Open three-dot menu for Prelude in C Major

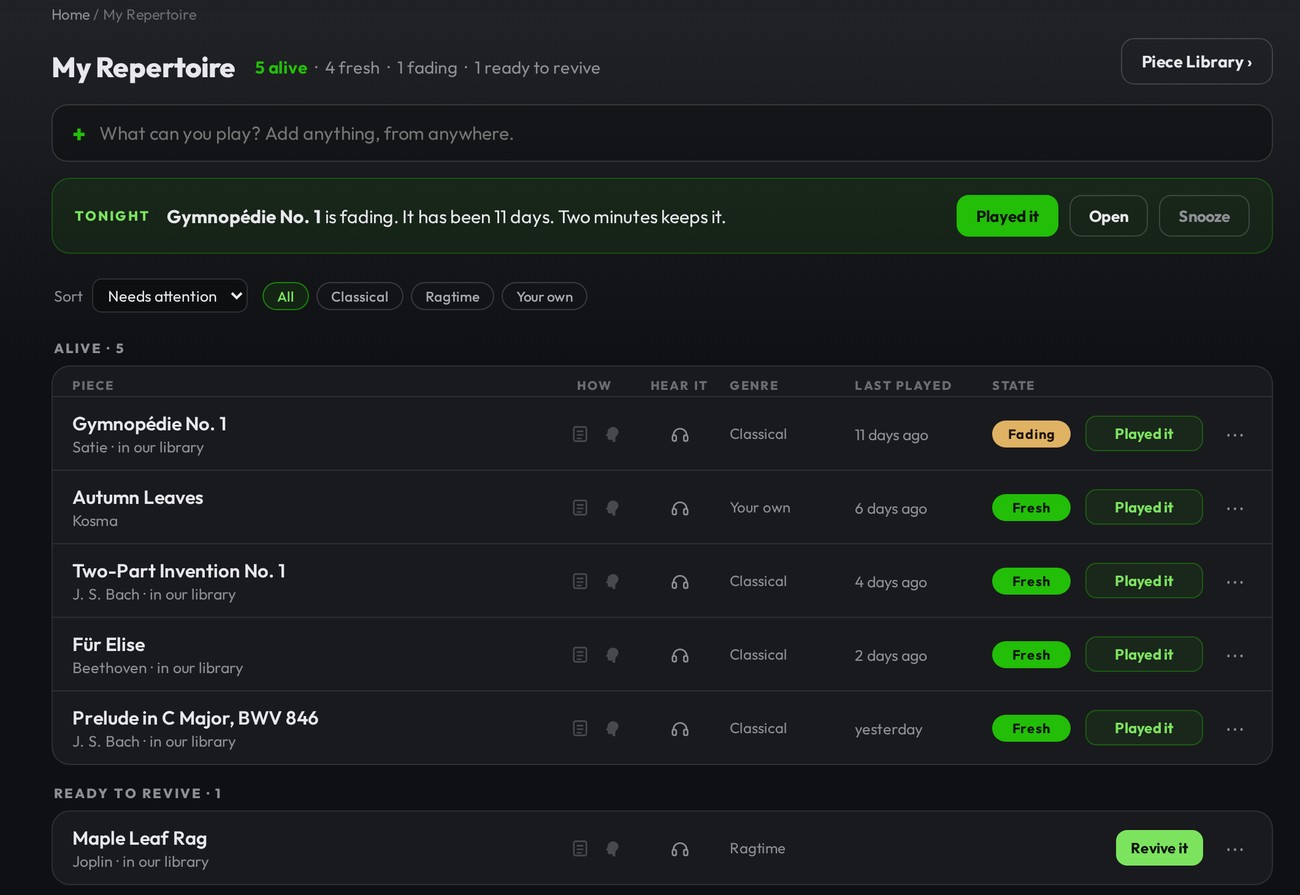pyautogui.click(x=1235, y=728)
